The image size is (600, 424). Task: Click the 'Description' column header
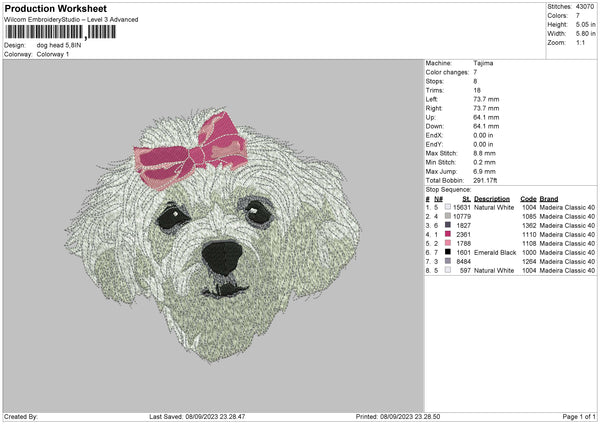(x=492, y=199)
